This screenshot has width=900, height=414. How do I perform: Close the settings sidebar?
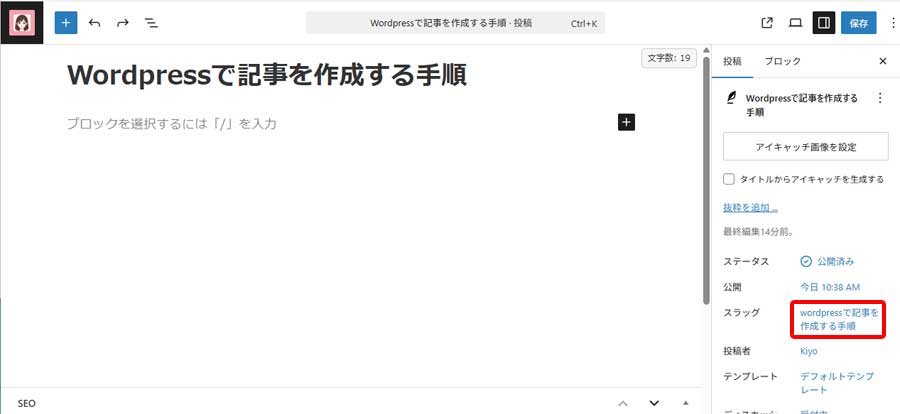pos(883,61)
